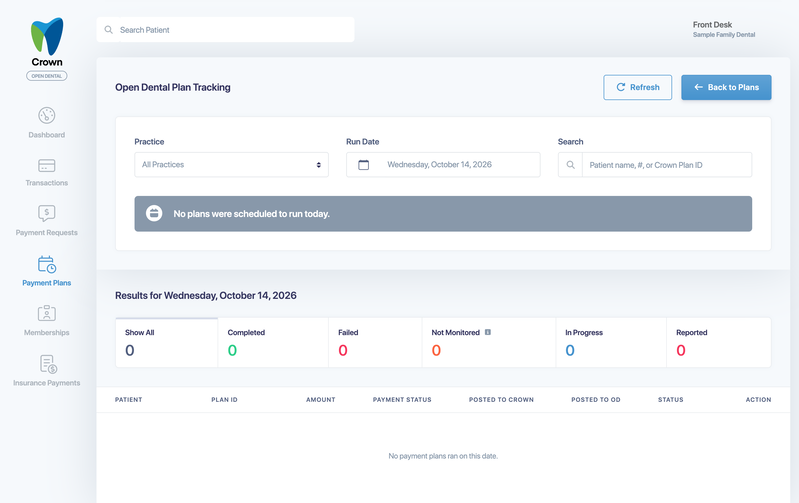Image resolution: width=799 pixels, height=503 pixels.
Task: Click 'No payment plans ran on this date' text
Action: click(x=443, y=456)
